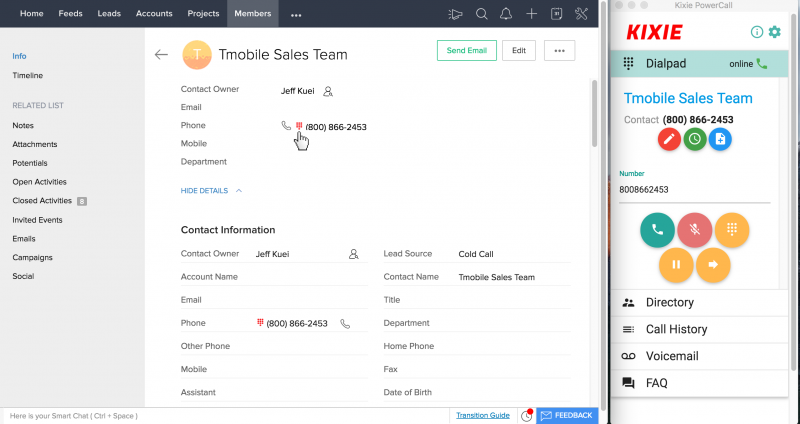Click the Tmobile Sales Team name in Kixie

688,98
